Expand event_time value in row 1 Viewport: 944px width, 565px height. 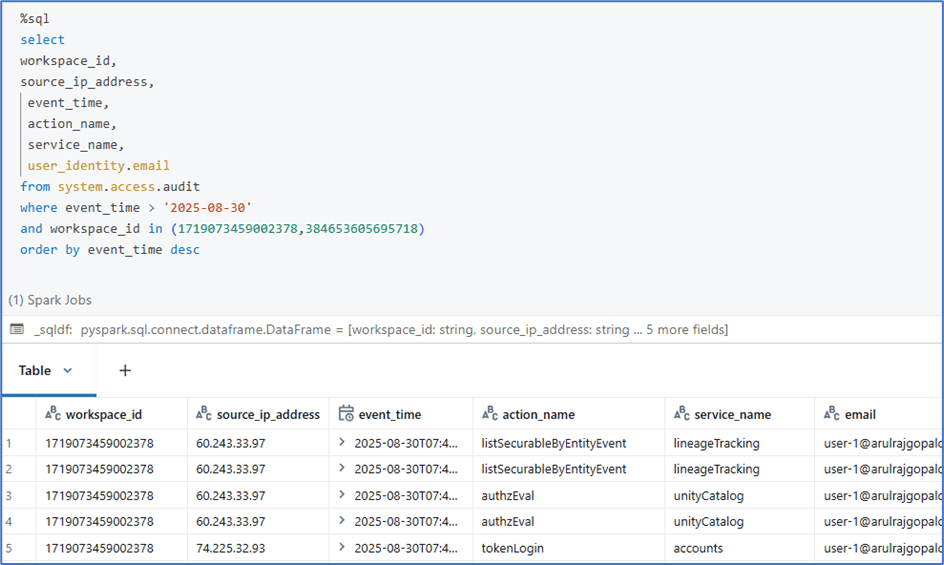point(342,443)
